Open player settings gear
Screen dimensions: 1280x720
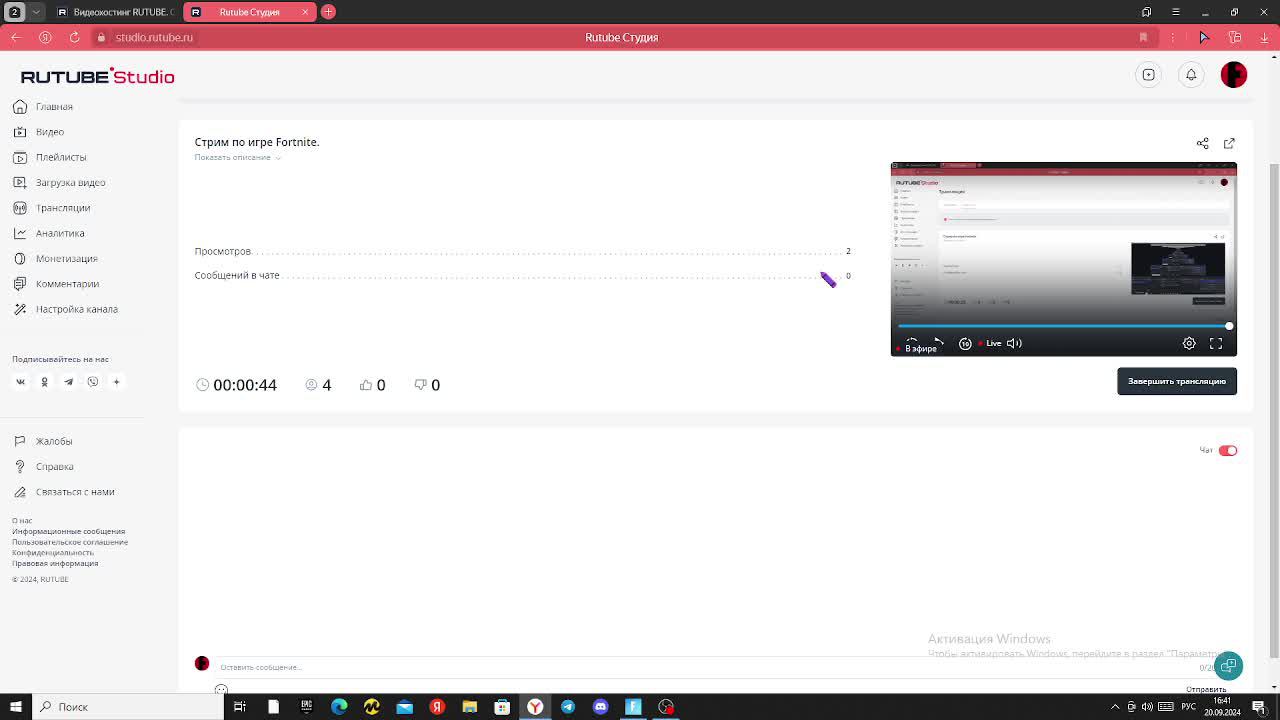[x=1189, y=344]
